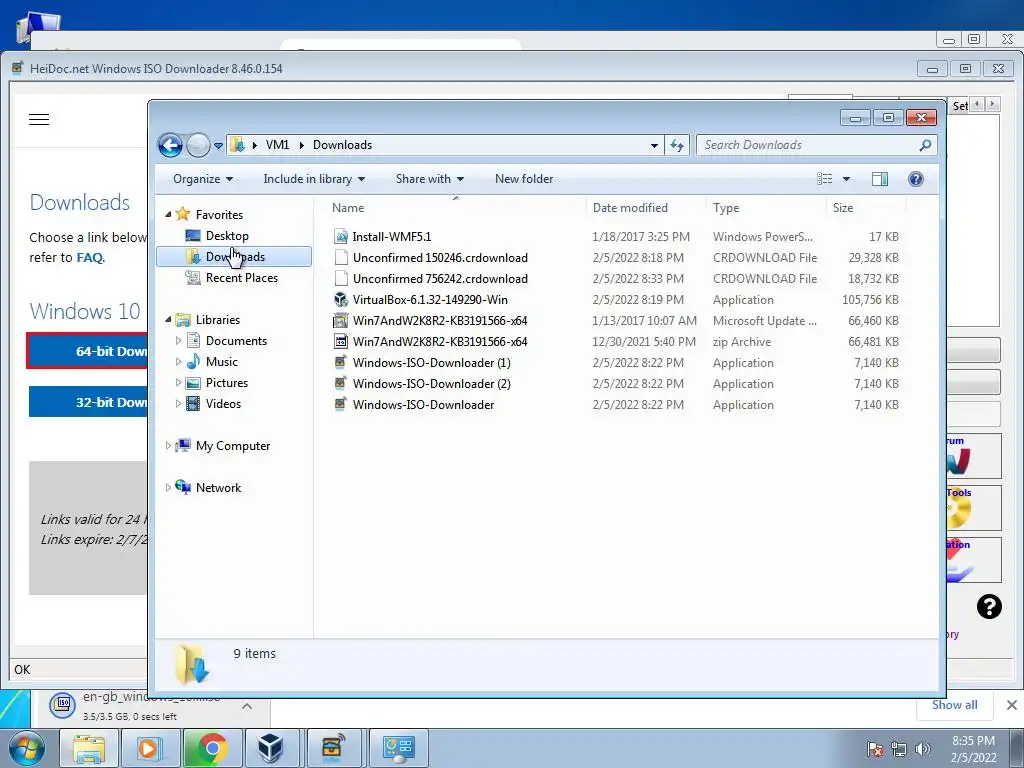Image resolution: width=1024 pixels, height=768 pixels.
Task: Open the hamburger menu in HeiDoc window
Action: 39,120
